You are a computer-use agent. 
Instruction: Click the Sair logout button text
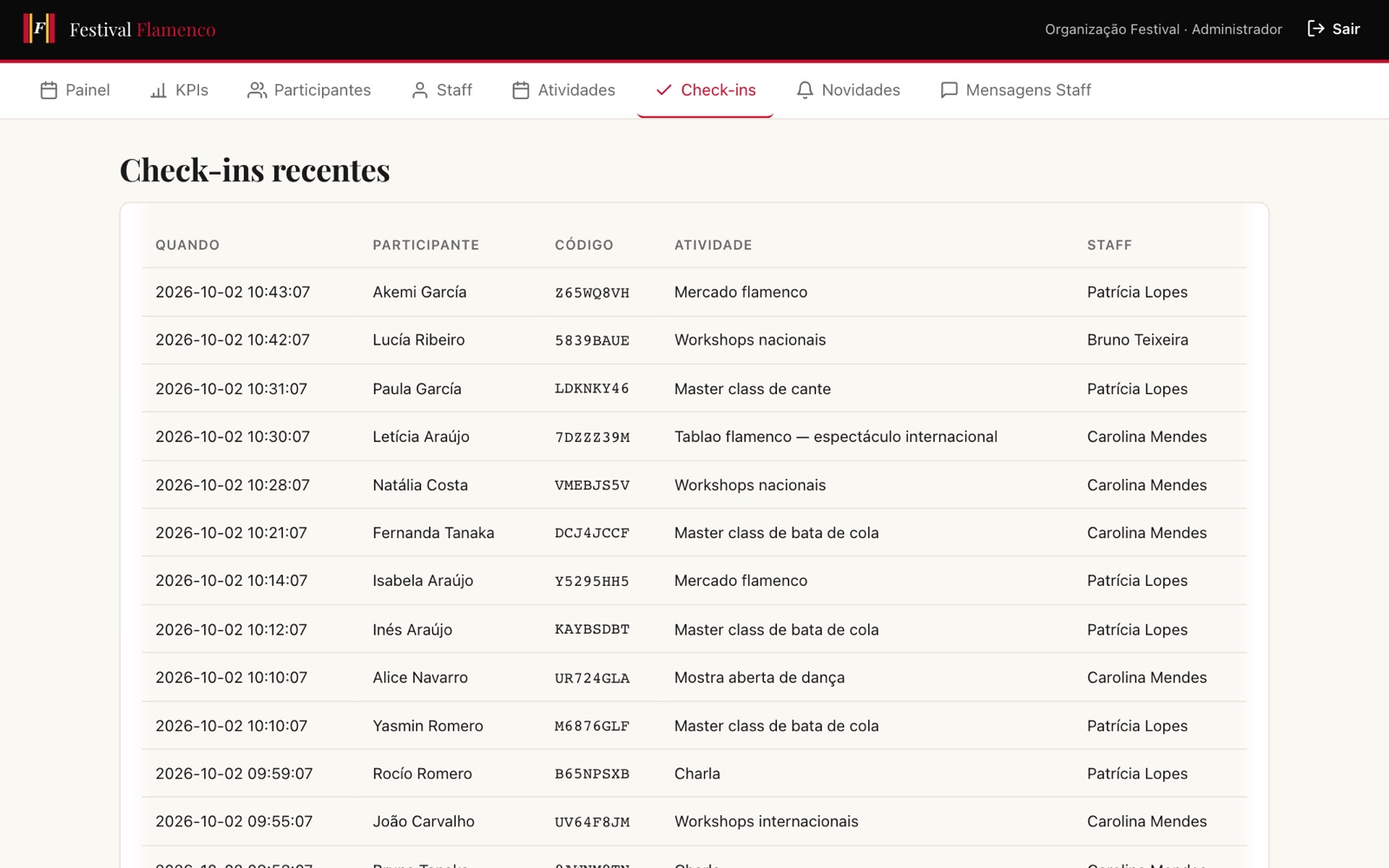1346,29
